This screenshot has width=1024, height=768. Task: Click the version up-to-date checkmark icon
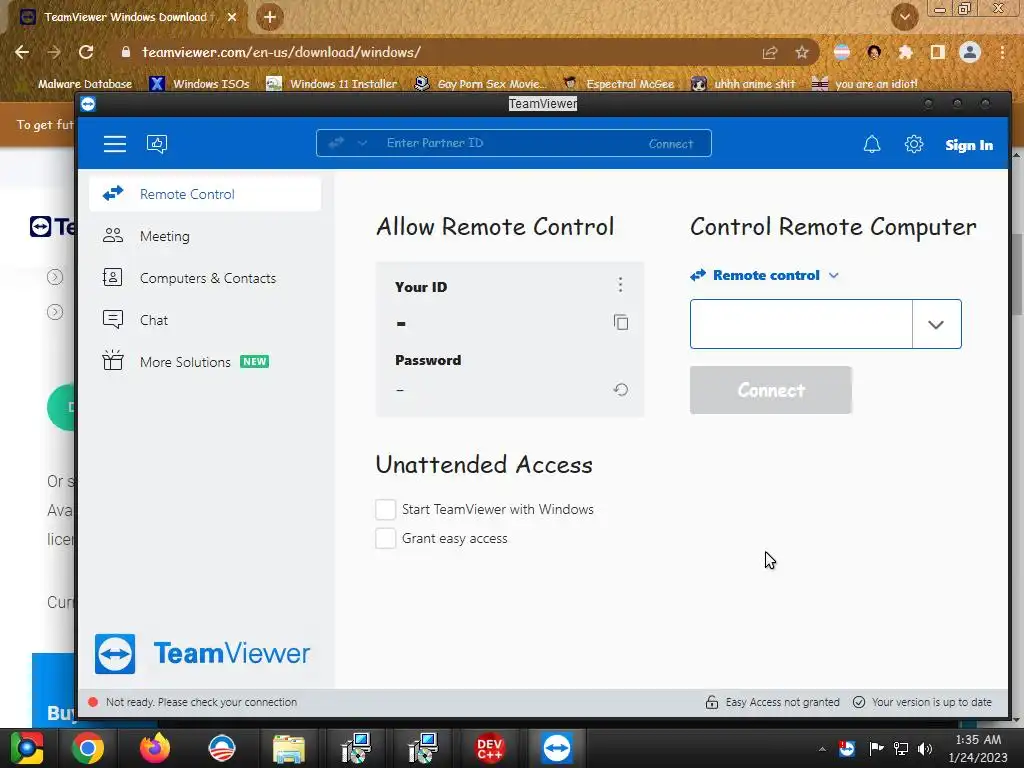click(859, 702)
